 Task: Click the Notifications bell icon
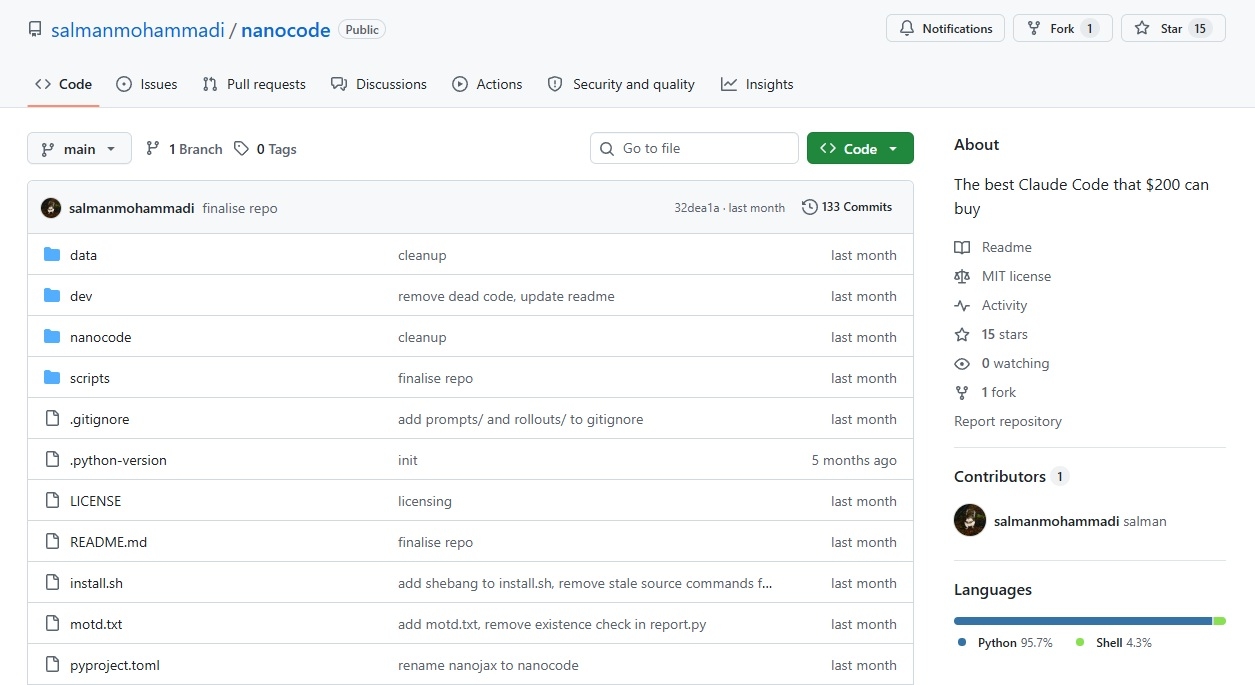907,29
